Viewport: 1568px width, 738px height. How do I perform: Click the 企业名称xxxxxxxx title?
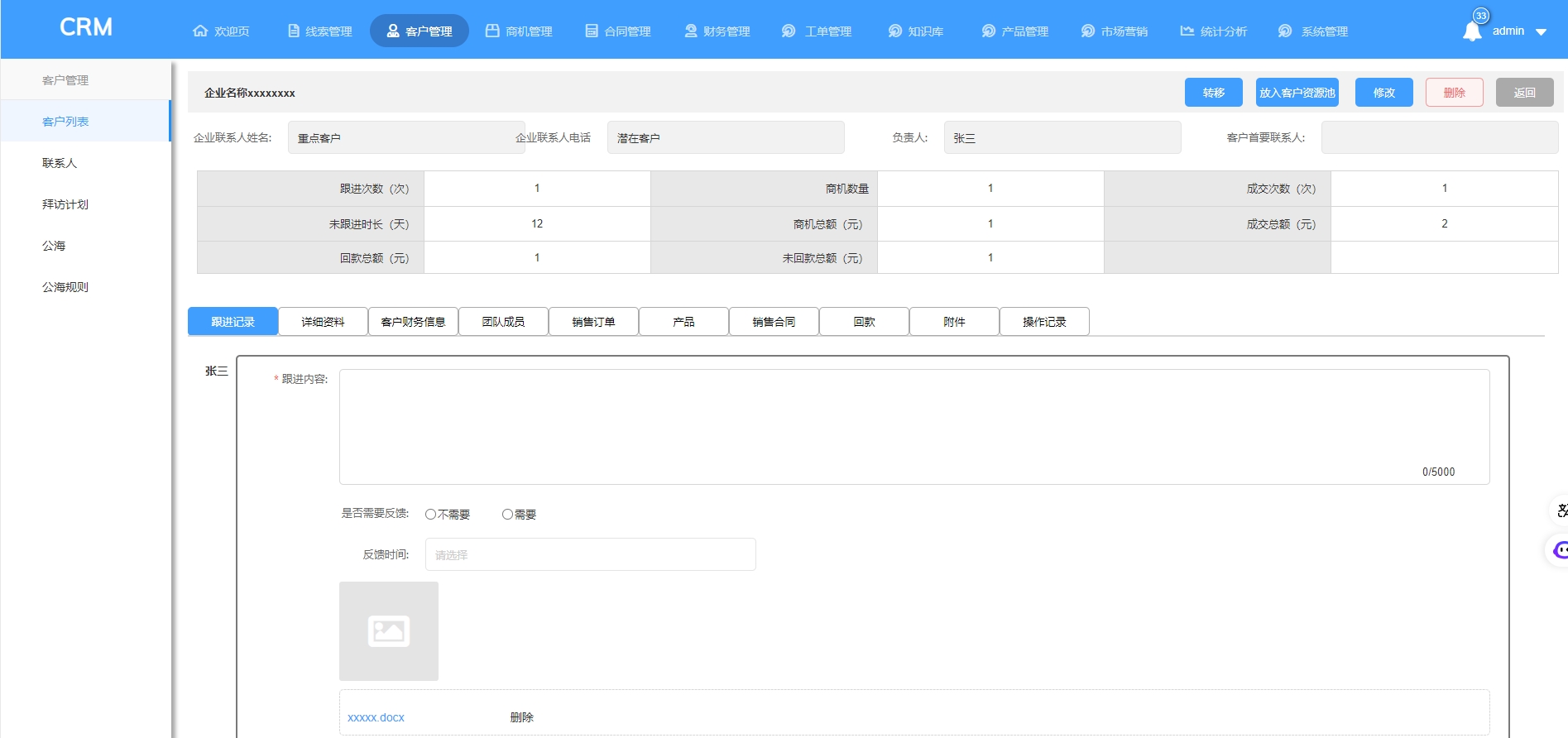pos(250,93)
